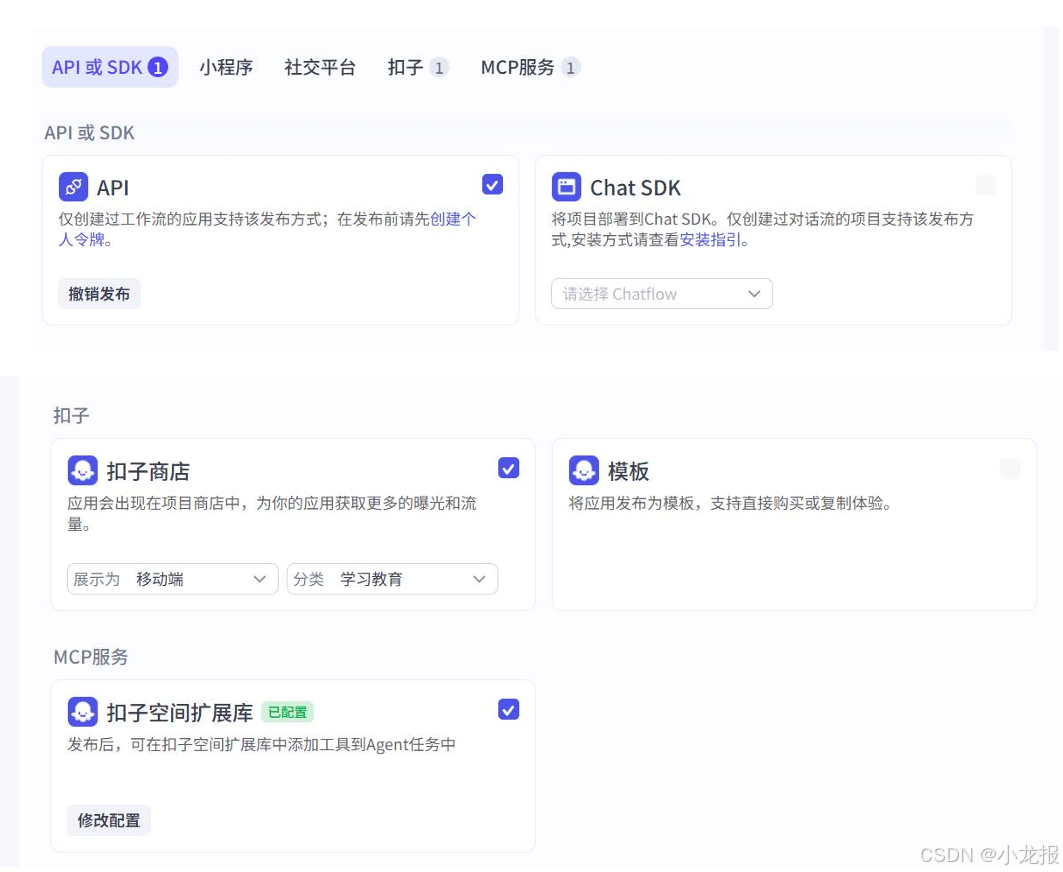Image resolution: width=1063 pixels, height=872 pixels.
Task: Click the Chat SDK app icon
Action: (x=566, y=187)
